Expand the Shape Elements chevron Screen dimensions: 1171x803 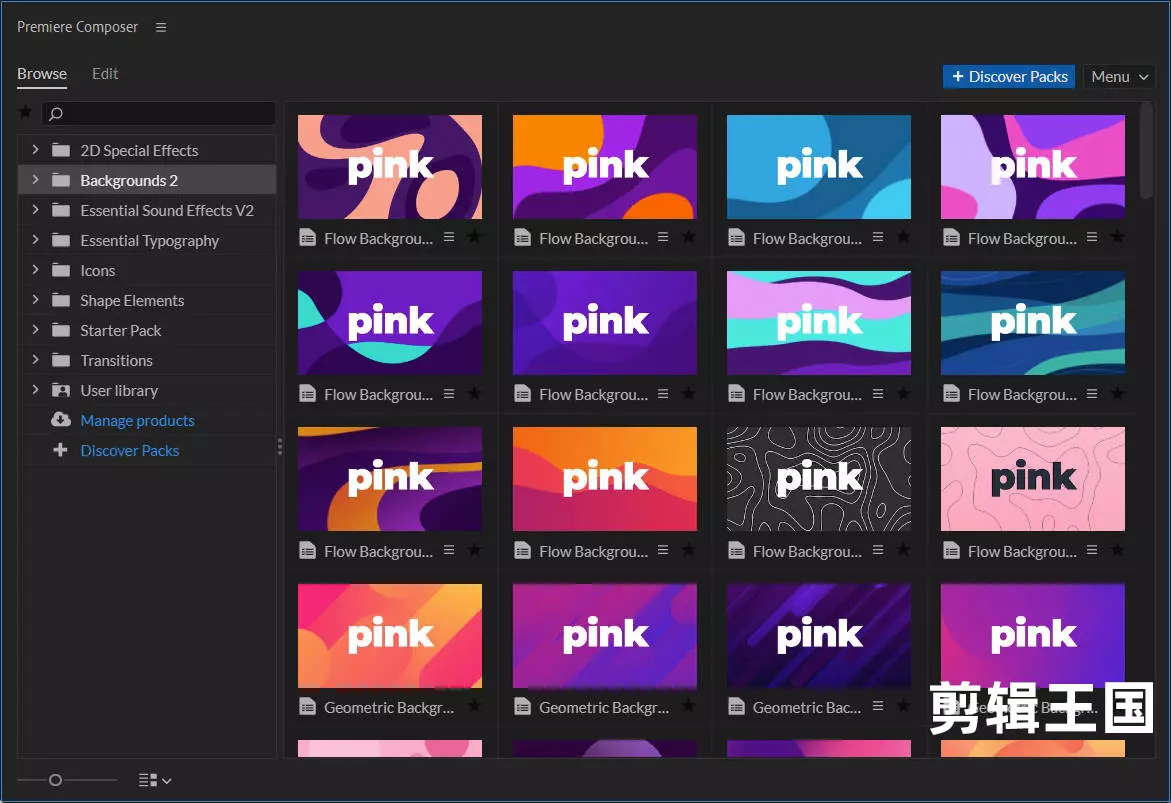[x=35, y=299]
